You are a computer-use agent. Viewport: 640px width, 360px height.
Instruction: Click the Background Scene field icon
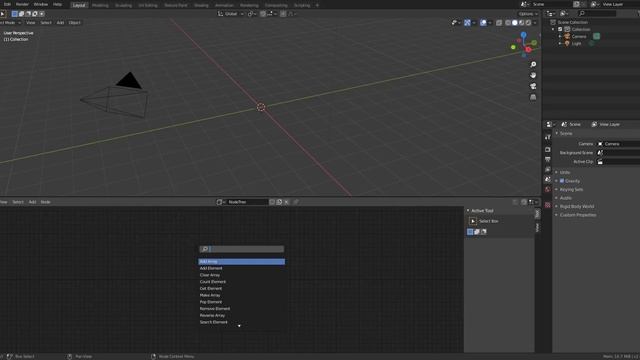pyautogui.click(x=600, y=153)
